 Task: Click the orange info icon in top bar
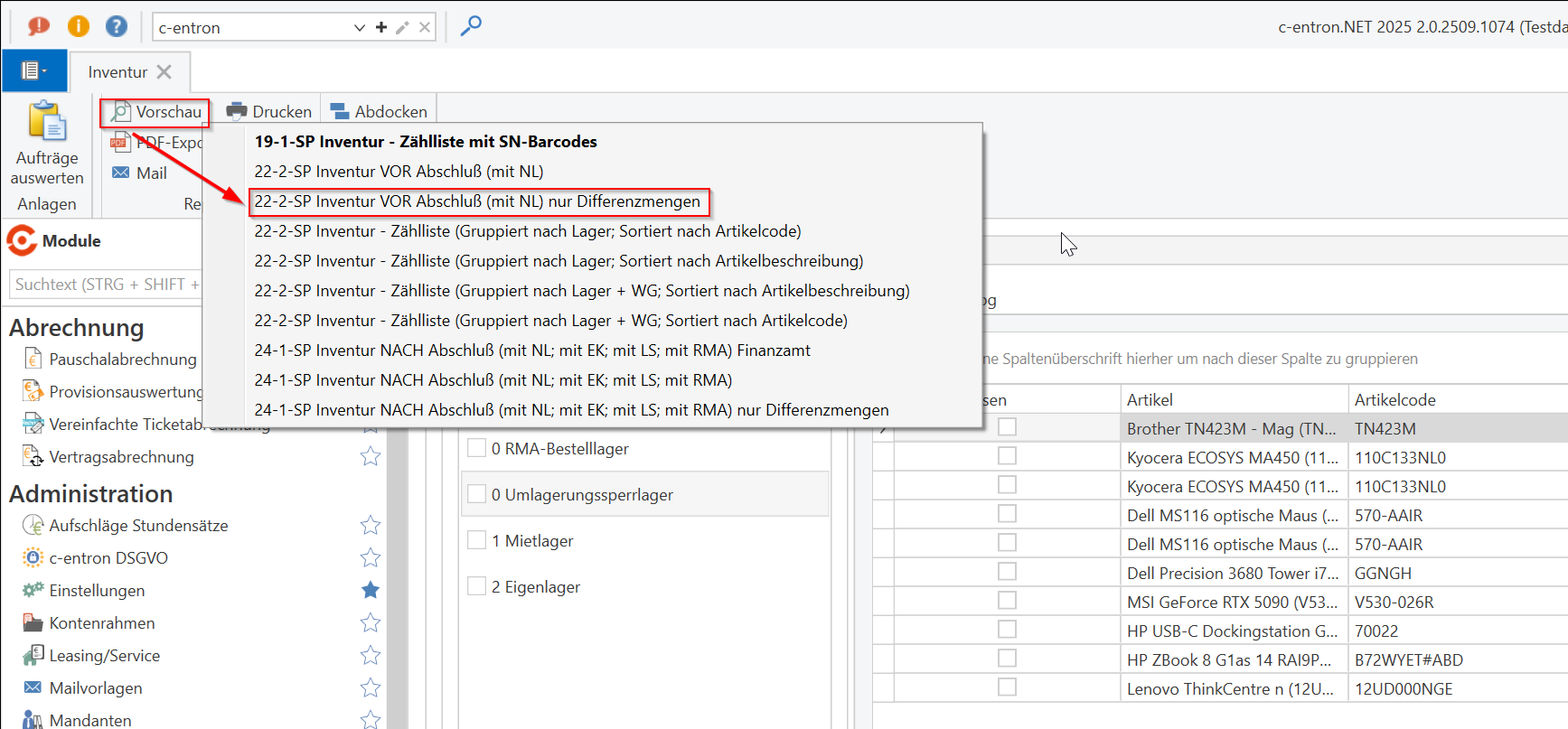79,26
